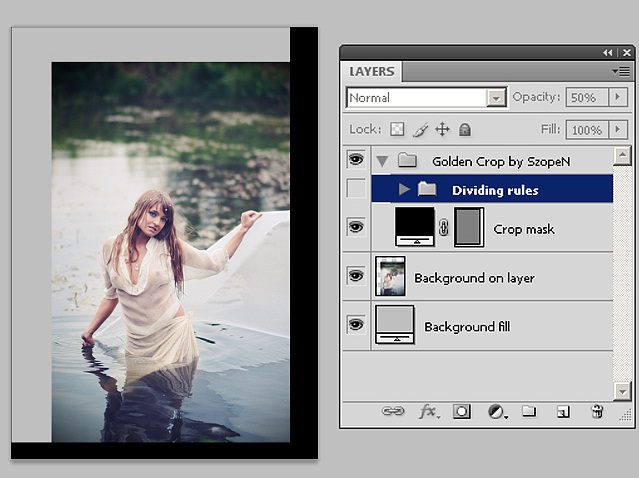This screenshot has width=639, height=478.
Task: Expand the Dividing rules group
Action: [x=404, y=189]
